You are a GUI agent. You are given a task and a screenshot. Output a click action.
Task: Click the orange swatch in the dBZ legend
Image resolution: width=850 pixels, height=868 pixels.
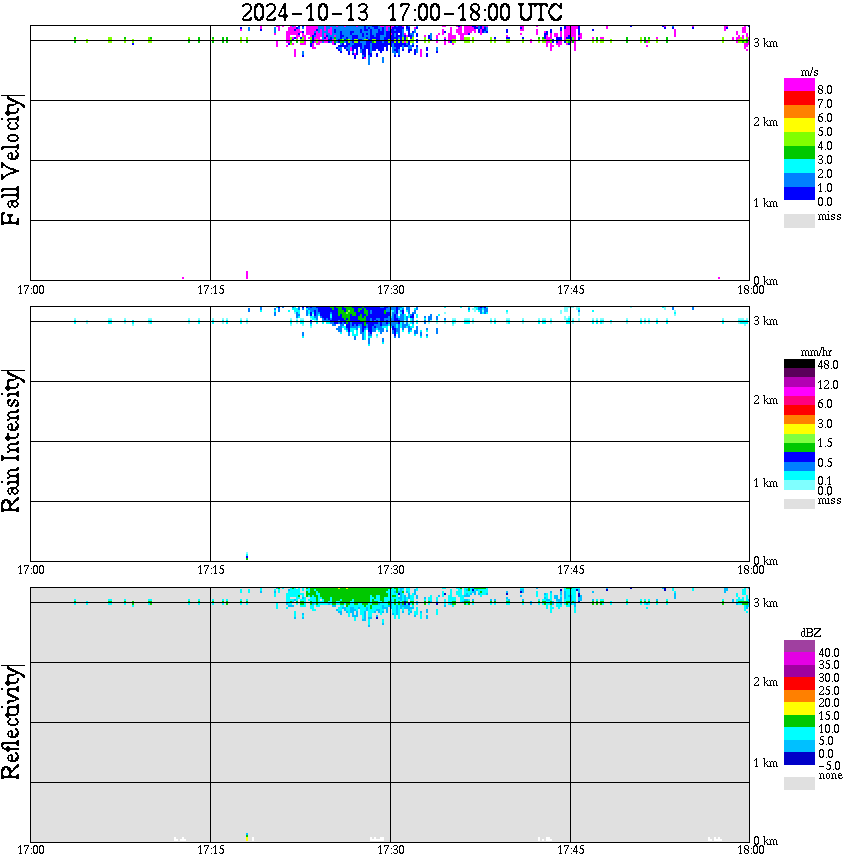[799, 696]
